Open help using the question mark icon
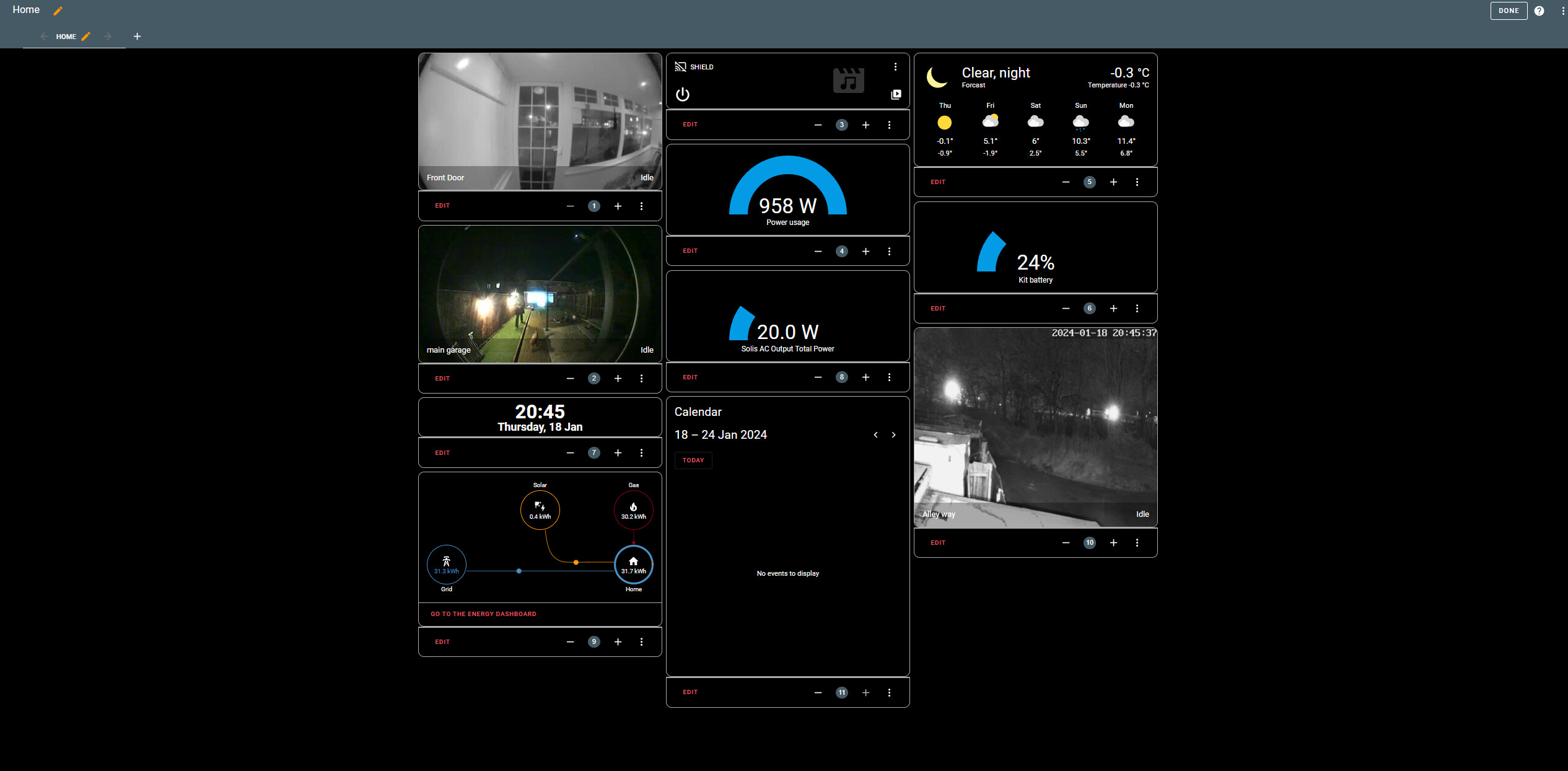1568x771 pixels. (x=1540, y=11)
